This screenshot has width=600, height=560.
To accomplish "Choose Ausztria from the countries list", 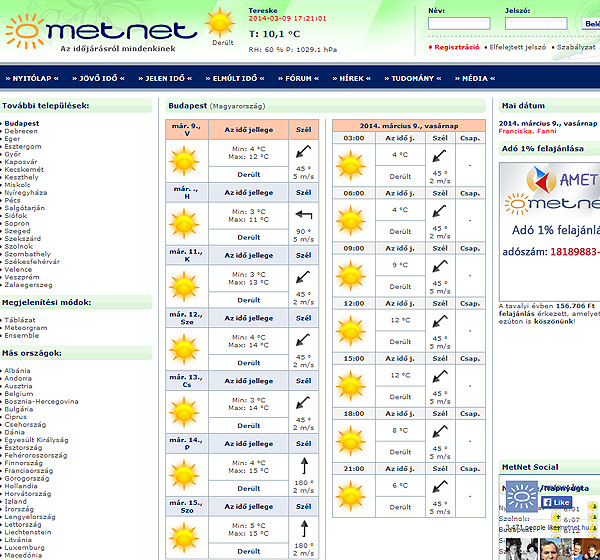I will pyautogui.click(x=18, y=386).
